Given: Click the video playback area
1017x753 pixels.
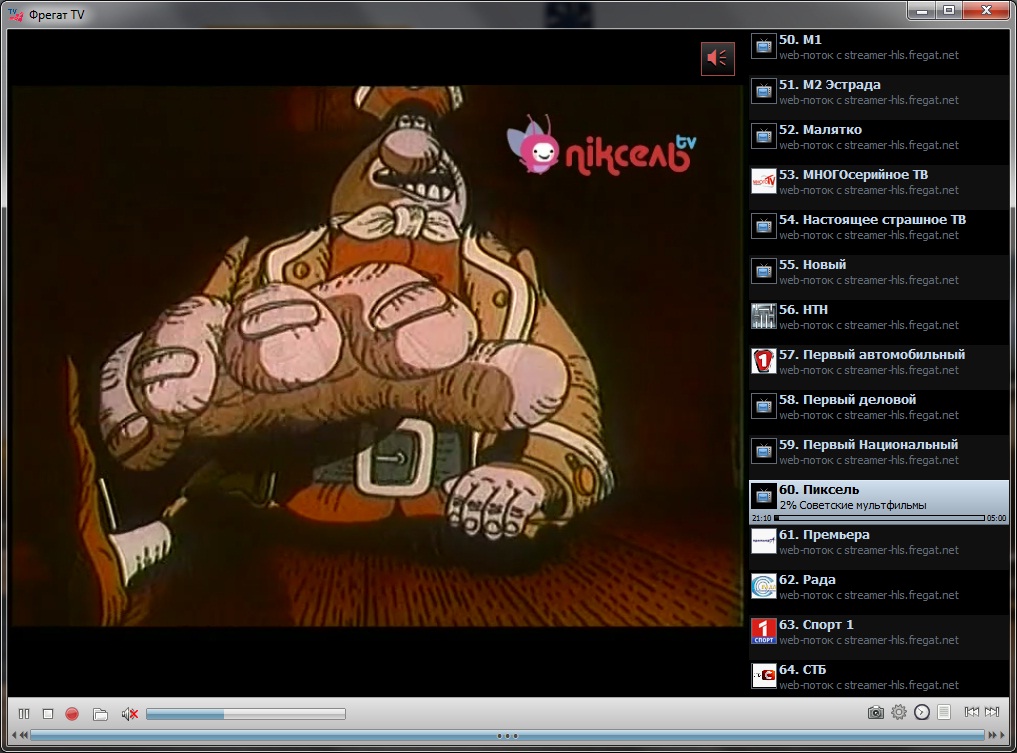Looking at the screenshot, I should click(376, 355).
